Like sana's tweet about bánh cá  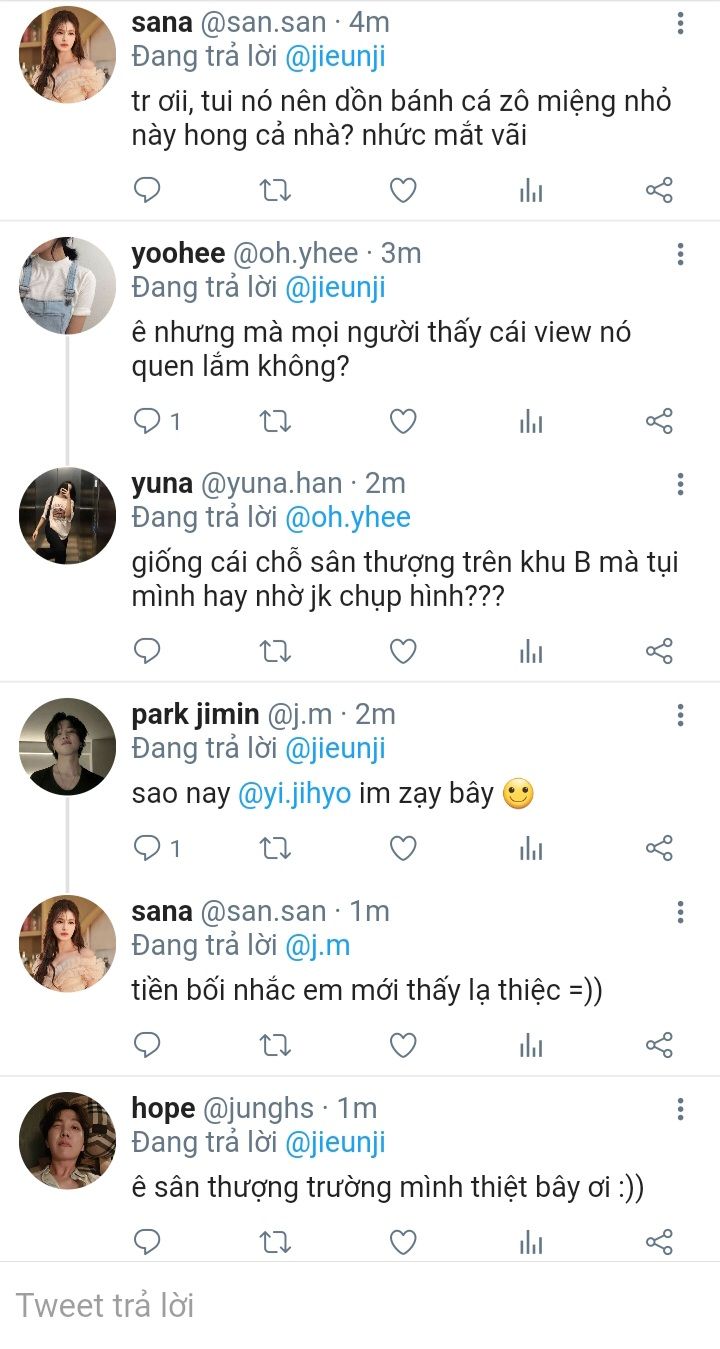402,190
